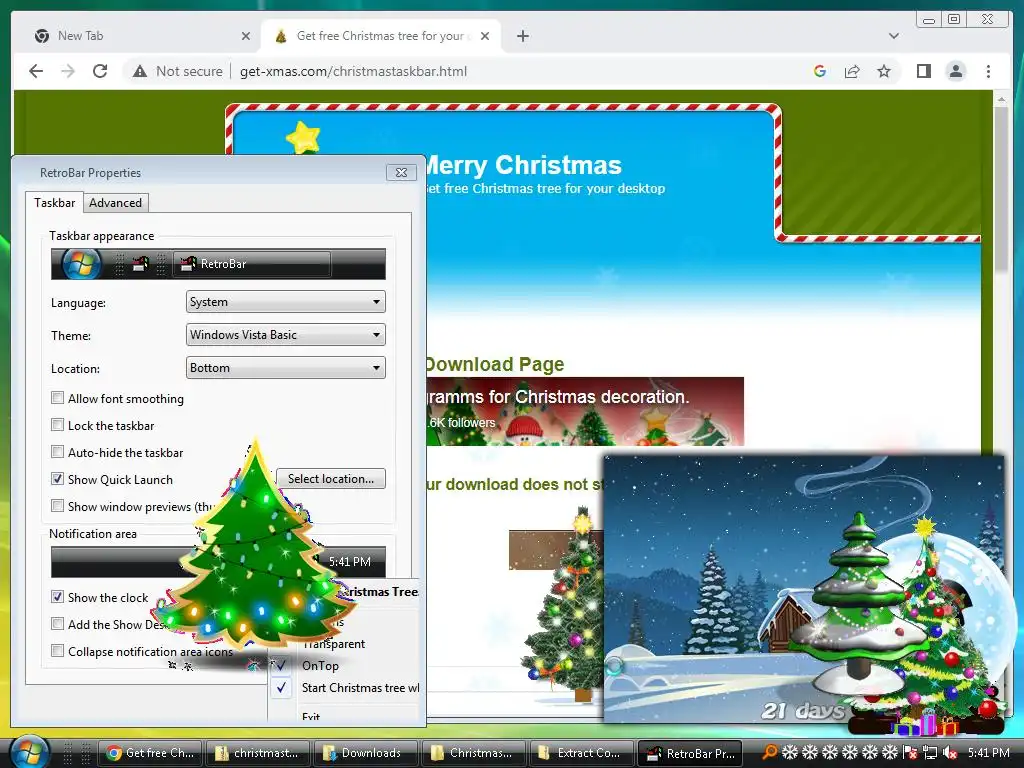Toggle Start Christmas tree with Windows option
The width and height of the screenshot is (1024, 768).
click(x=345, y=688)
